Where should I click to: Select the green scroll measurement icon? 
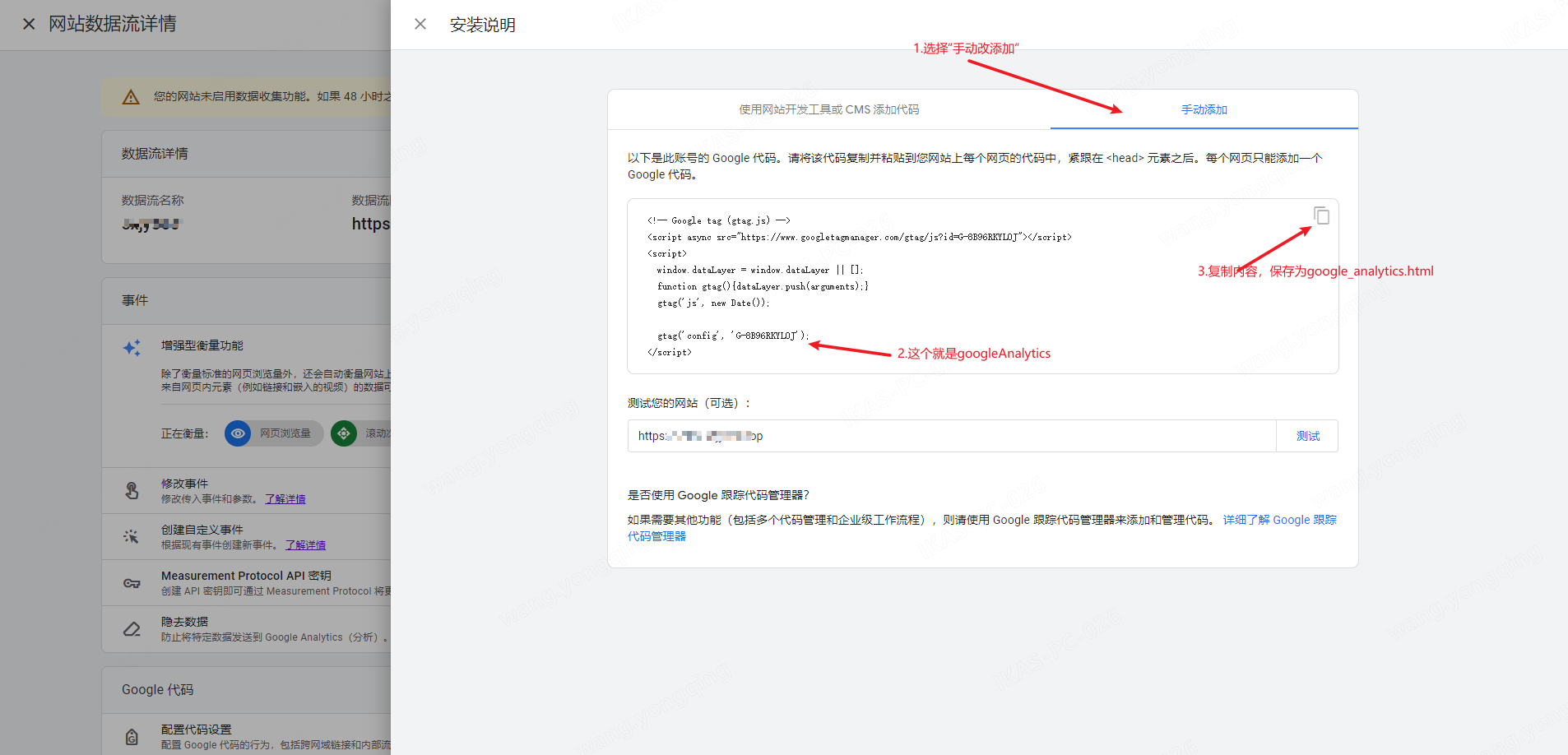tap(344, 433)
